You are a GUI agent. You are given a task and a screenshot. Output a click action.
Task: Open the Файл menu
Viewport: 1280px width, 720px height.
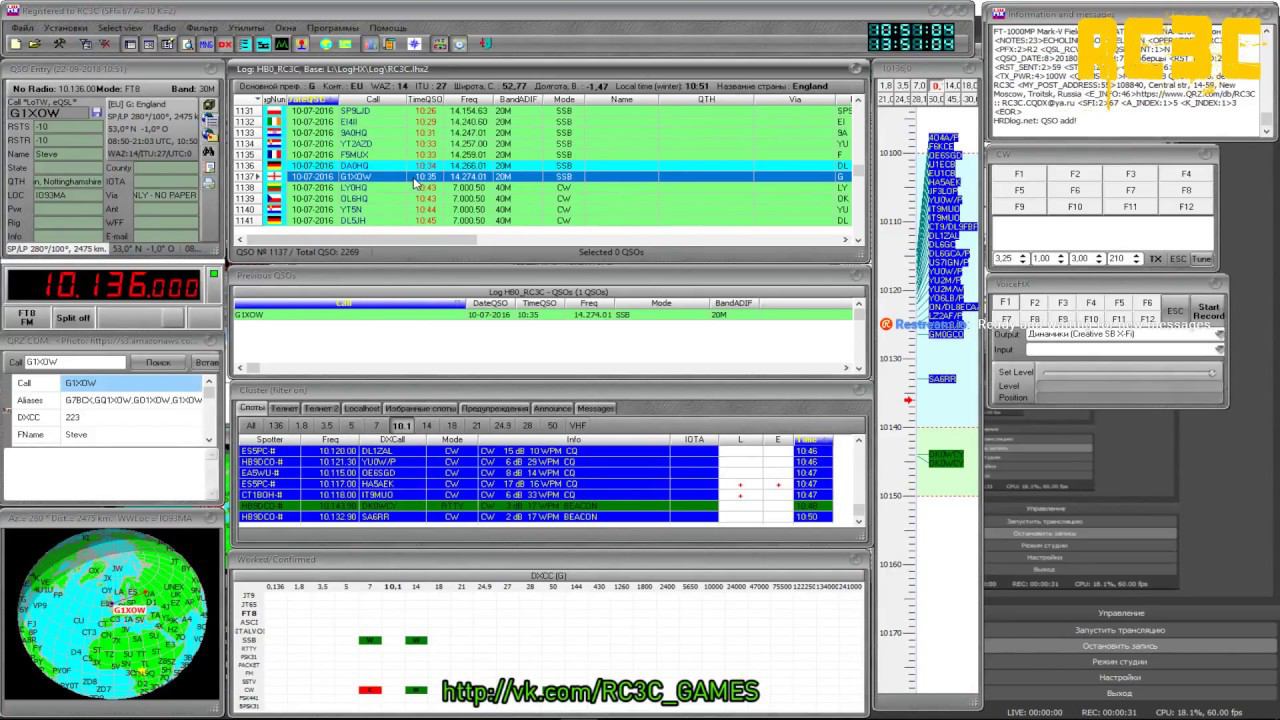(x=22, y=28)
